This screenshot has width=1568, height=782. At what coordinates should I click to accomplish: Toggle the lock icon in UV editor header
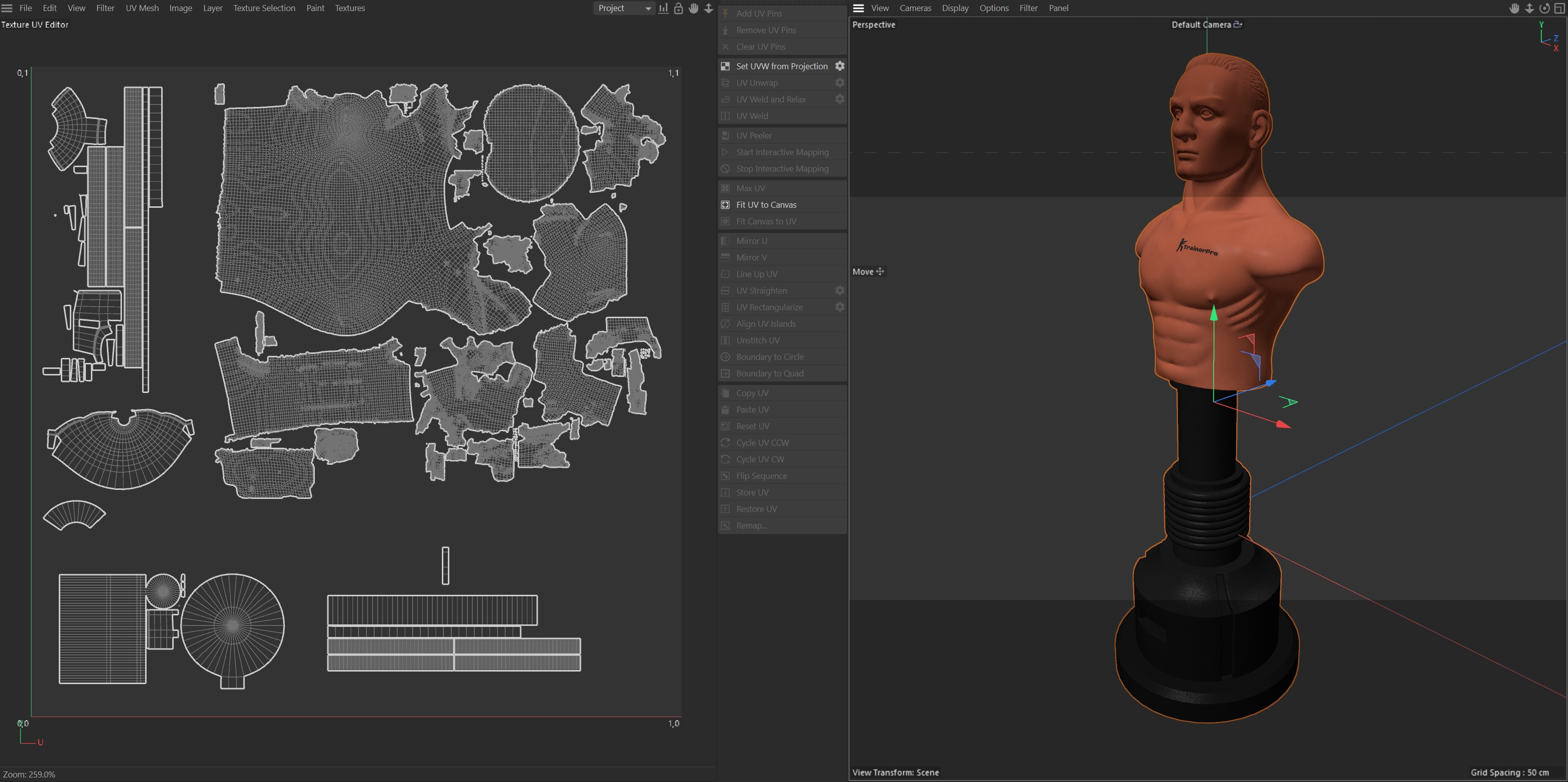click(678, 8)
